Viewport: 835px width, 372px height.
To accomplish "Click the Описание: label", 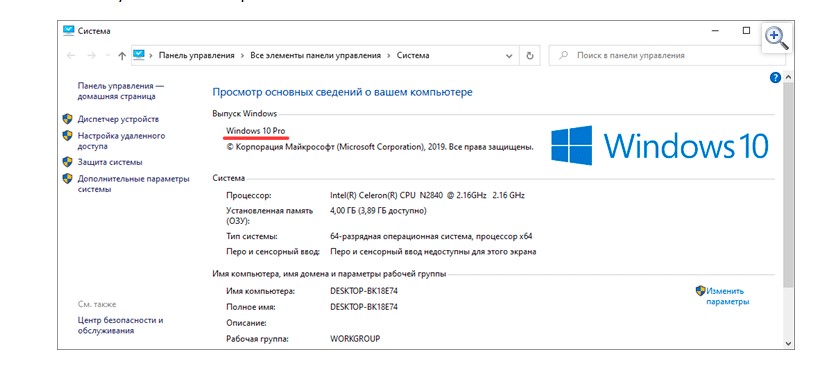I will click(245, 323).
